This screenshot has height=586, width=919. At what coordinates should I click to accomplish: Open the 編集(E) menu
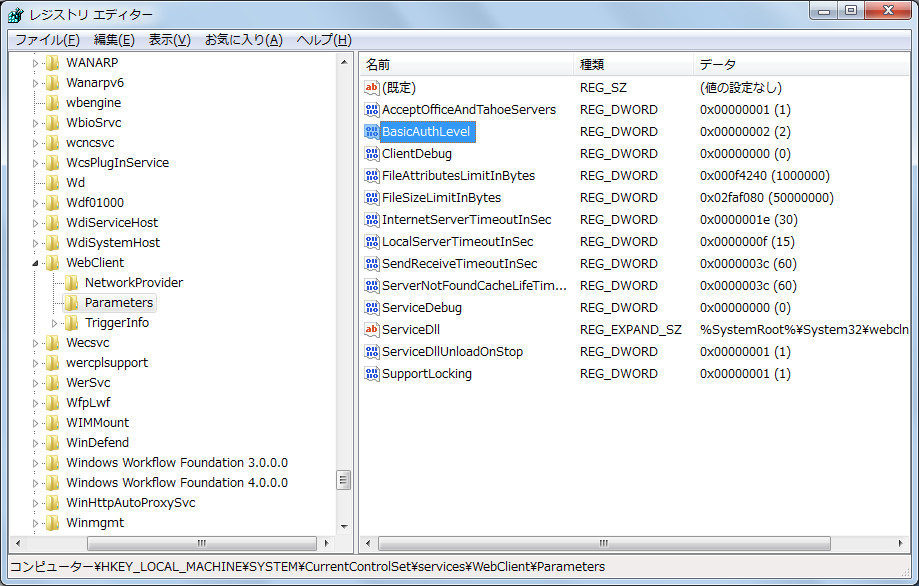[x=114, y=40]
